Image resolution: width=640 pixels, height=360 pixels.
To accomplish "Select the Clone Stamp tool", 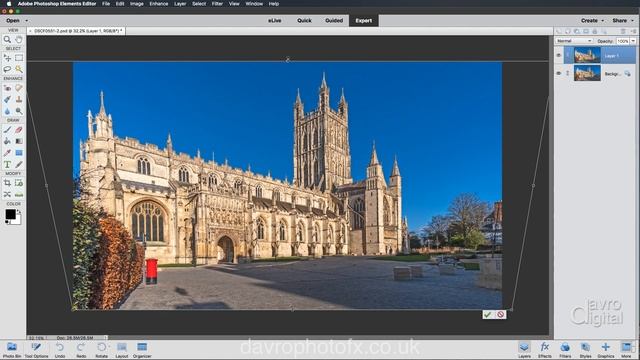I will pyautogui.click(x=19, y=99).
